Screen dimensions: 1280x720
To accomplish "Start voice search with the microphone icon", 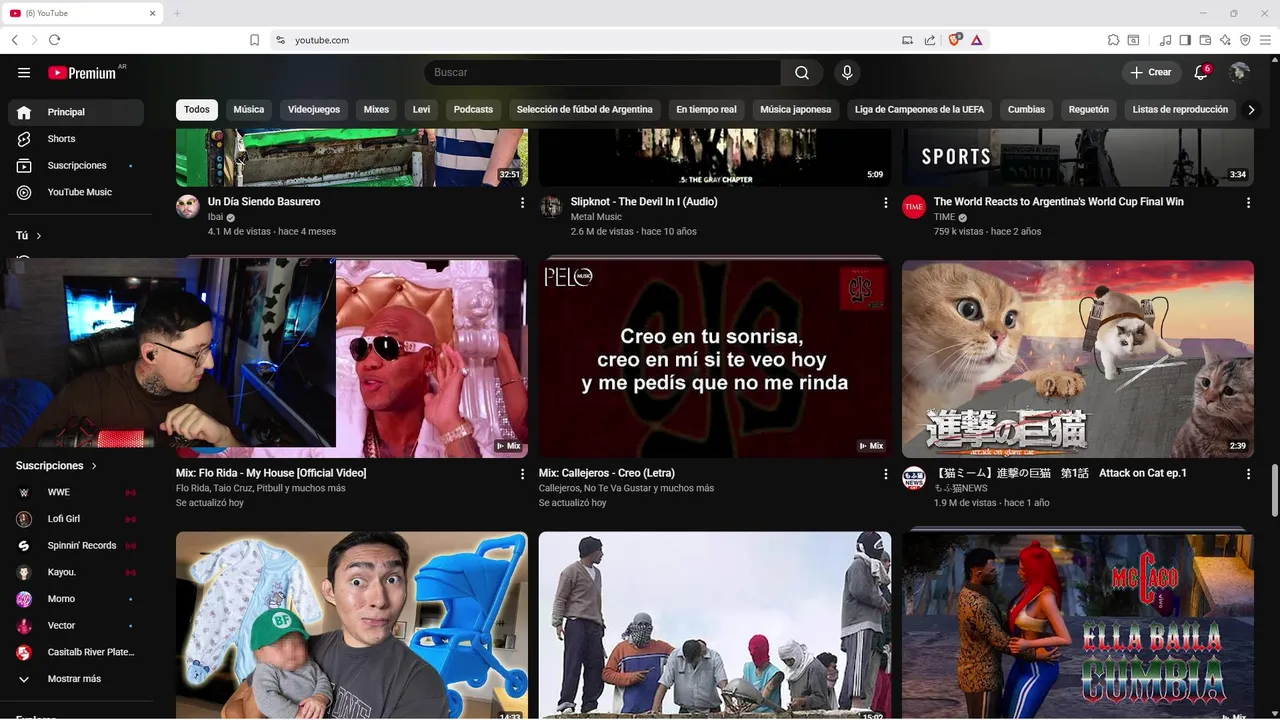I will click(x=847, y=73).
